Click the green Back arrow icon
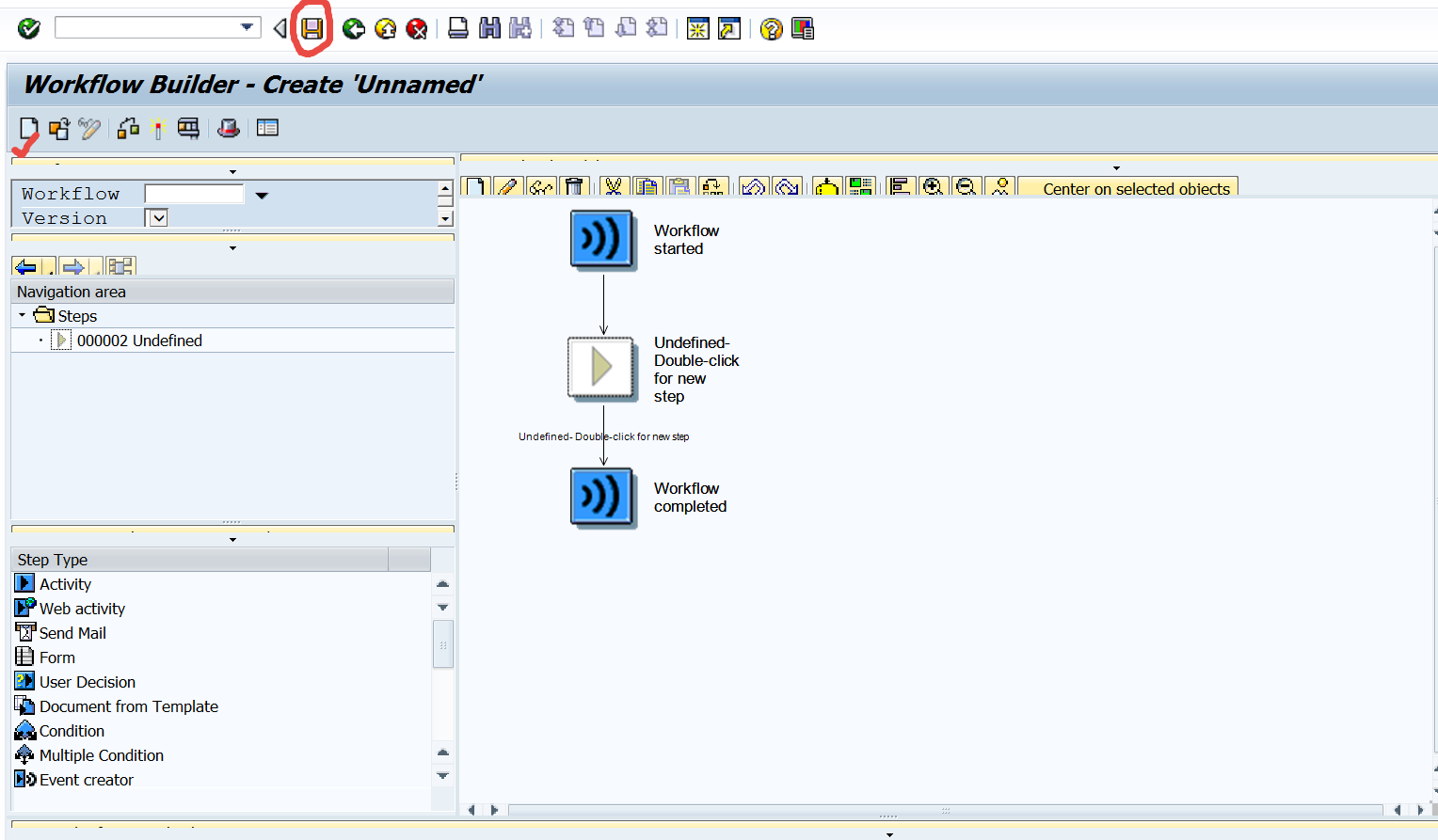 point(354,29)
